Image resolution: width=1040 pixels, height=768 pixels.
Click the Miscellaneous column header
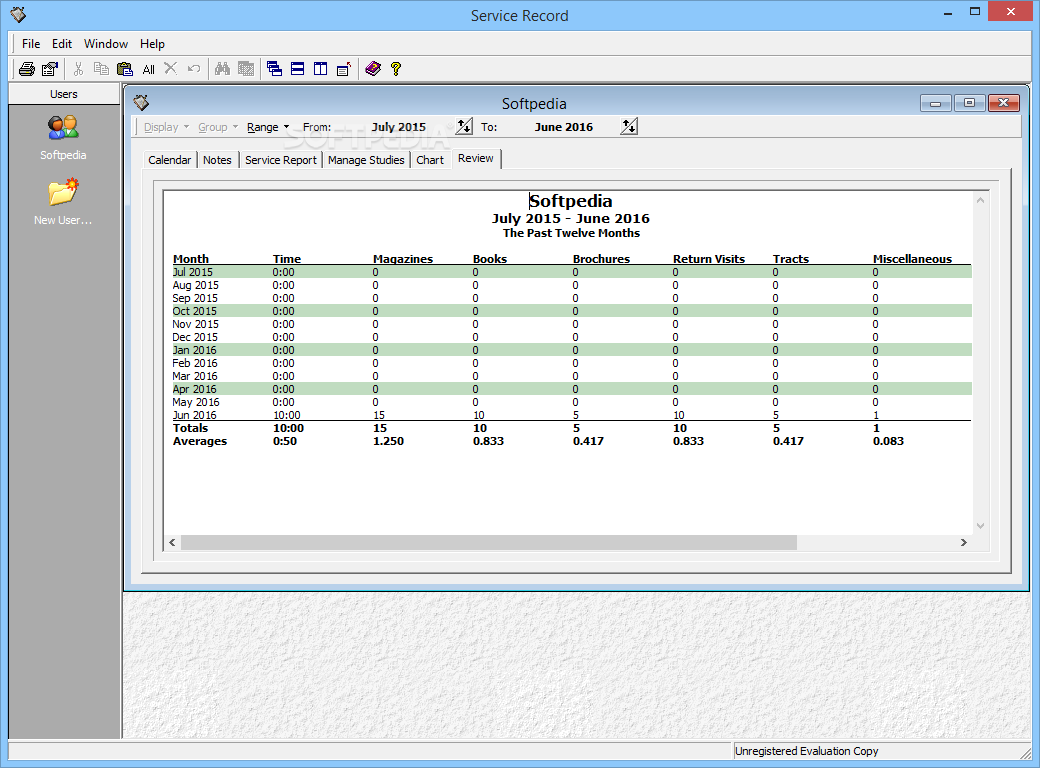912,259
